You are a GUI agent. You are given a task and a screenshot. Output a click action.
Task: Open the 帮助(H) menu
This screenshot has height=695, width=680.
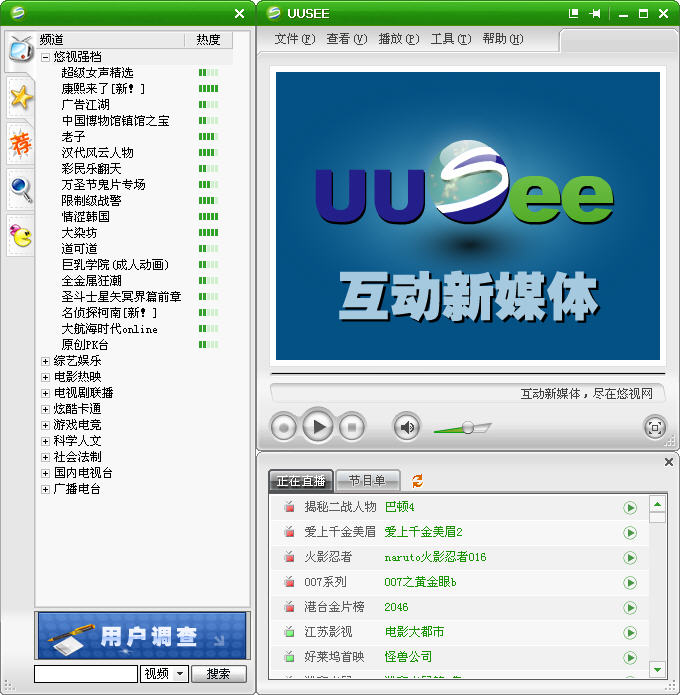click(503, 39)
